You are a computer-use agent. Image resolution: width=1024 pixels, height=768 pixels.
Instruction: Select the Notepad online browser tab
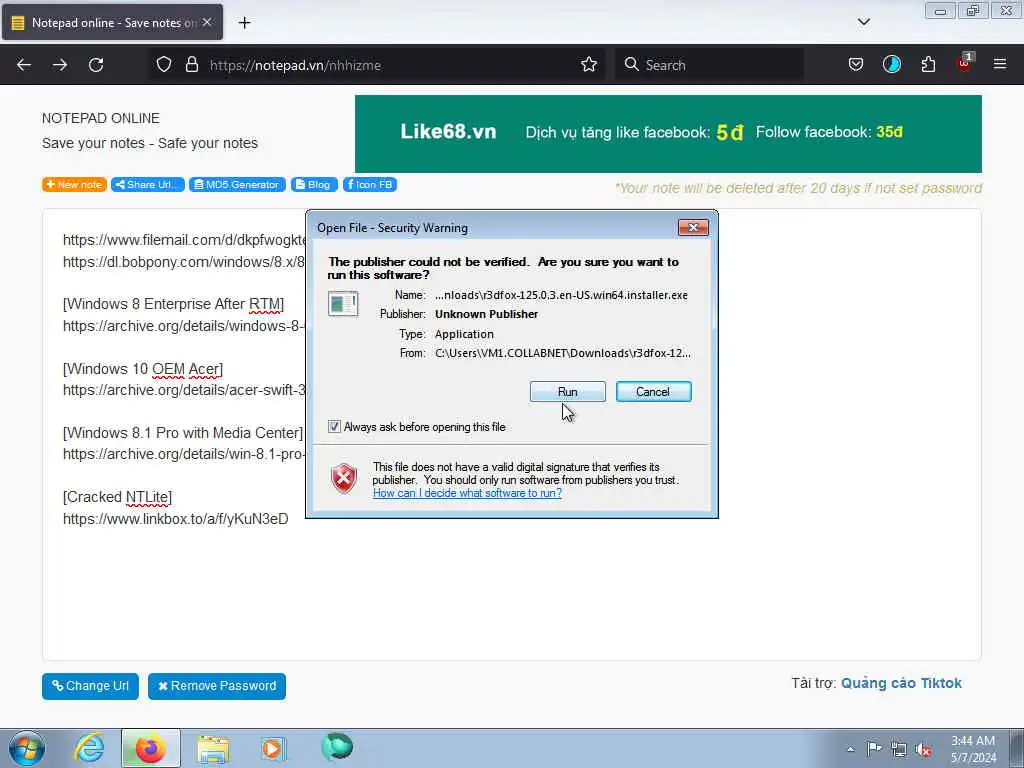point(112,22)
